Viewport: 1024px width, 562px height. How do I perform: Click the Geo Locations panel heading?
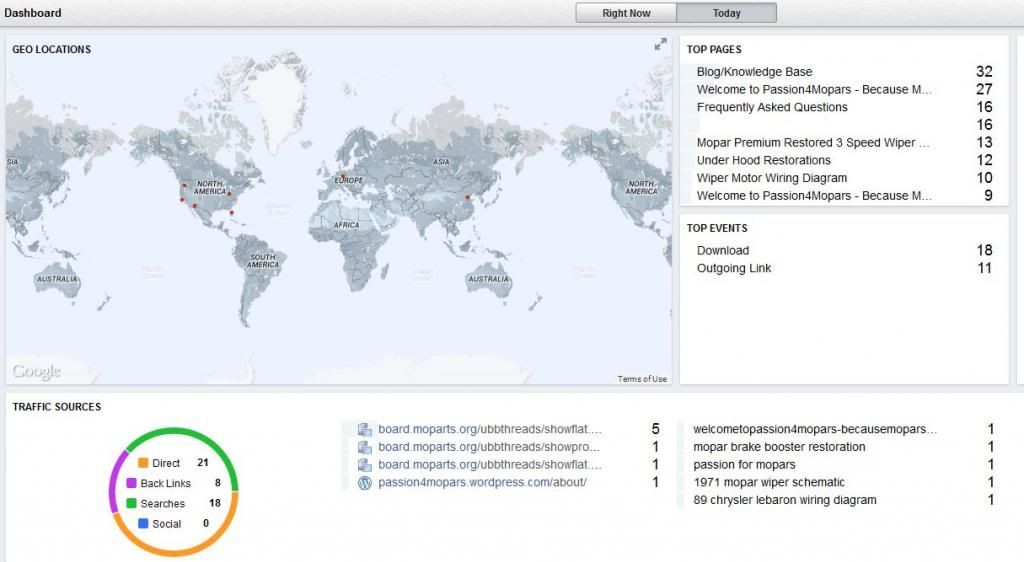coord(52,50)
